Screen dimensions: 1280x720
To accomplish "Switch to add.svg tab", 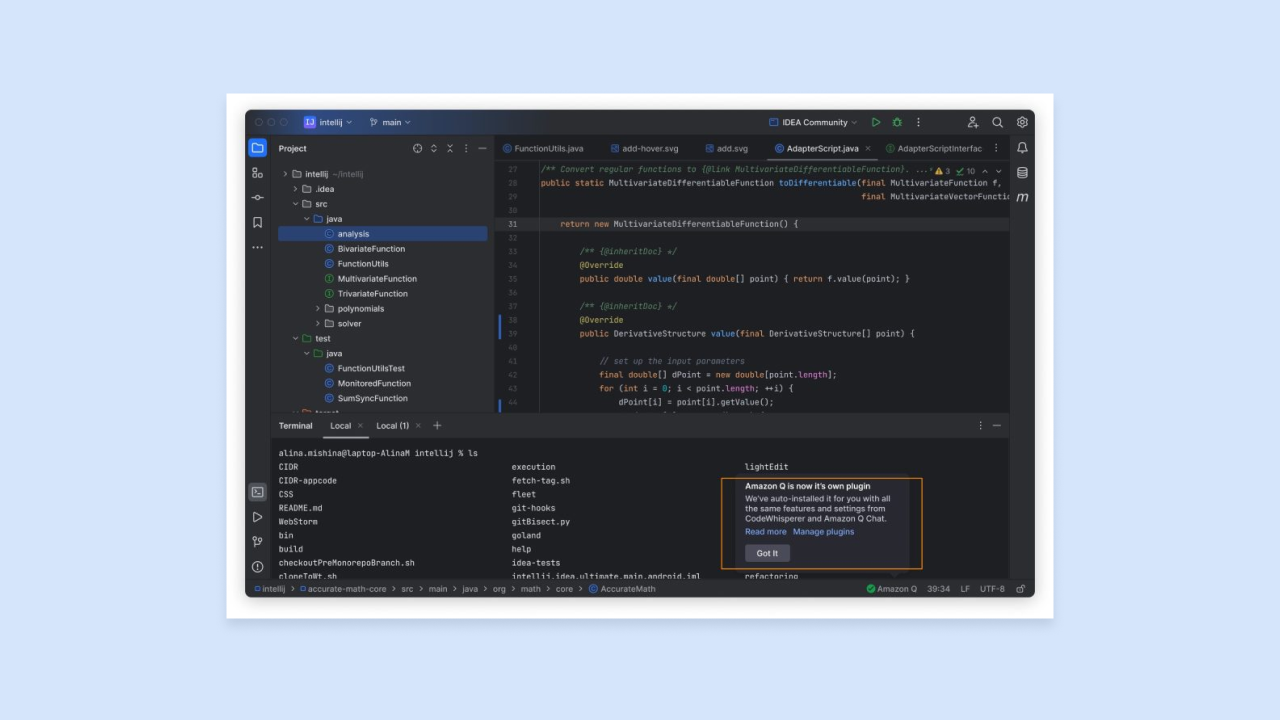I will click(726, 148).
